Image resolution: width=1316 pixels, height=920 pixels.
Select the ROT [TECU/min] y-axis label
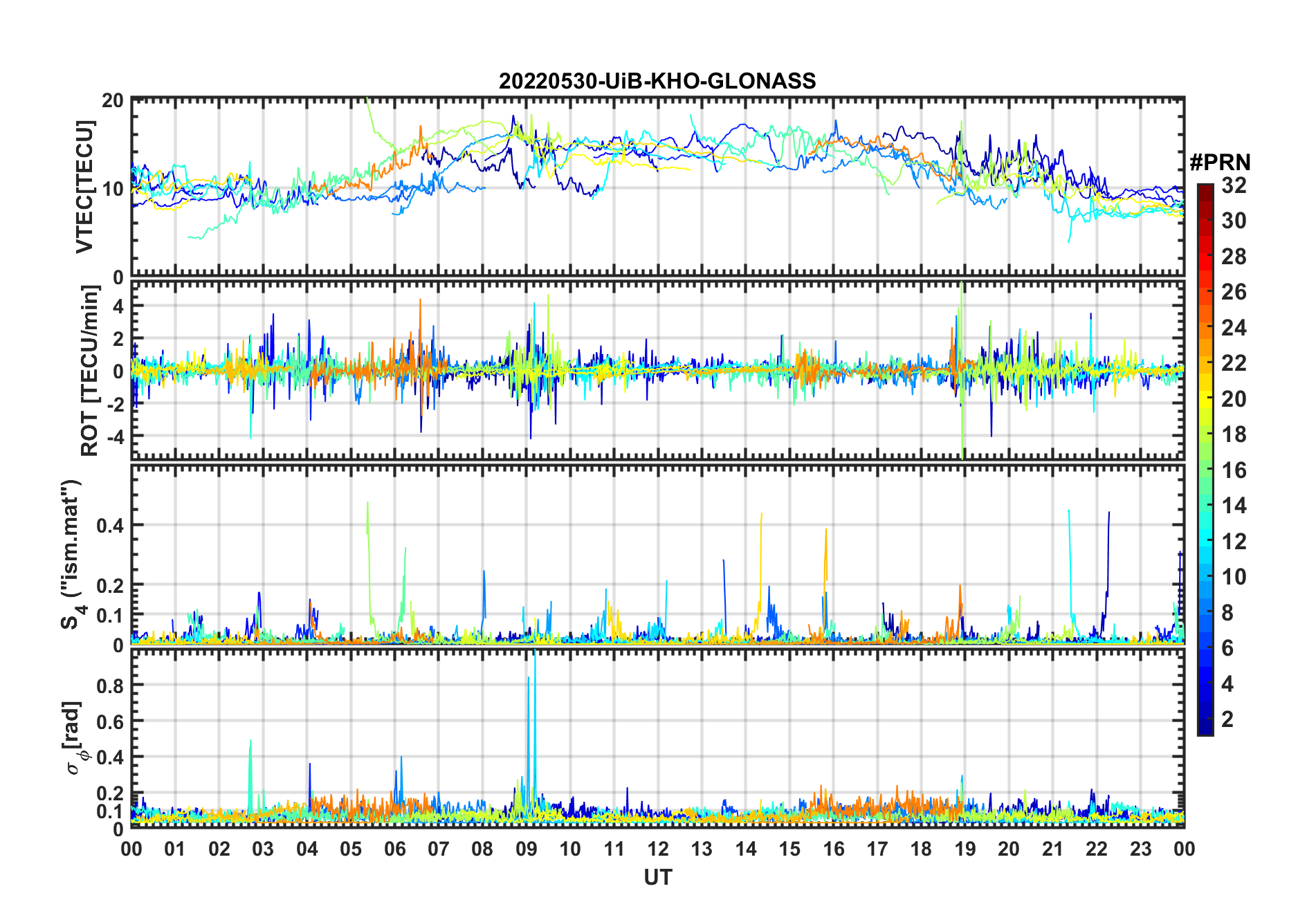(89, 371)
